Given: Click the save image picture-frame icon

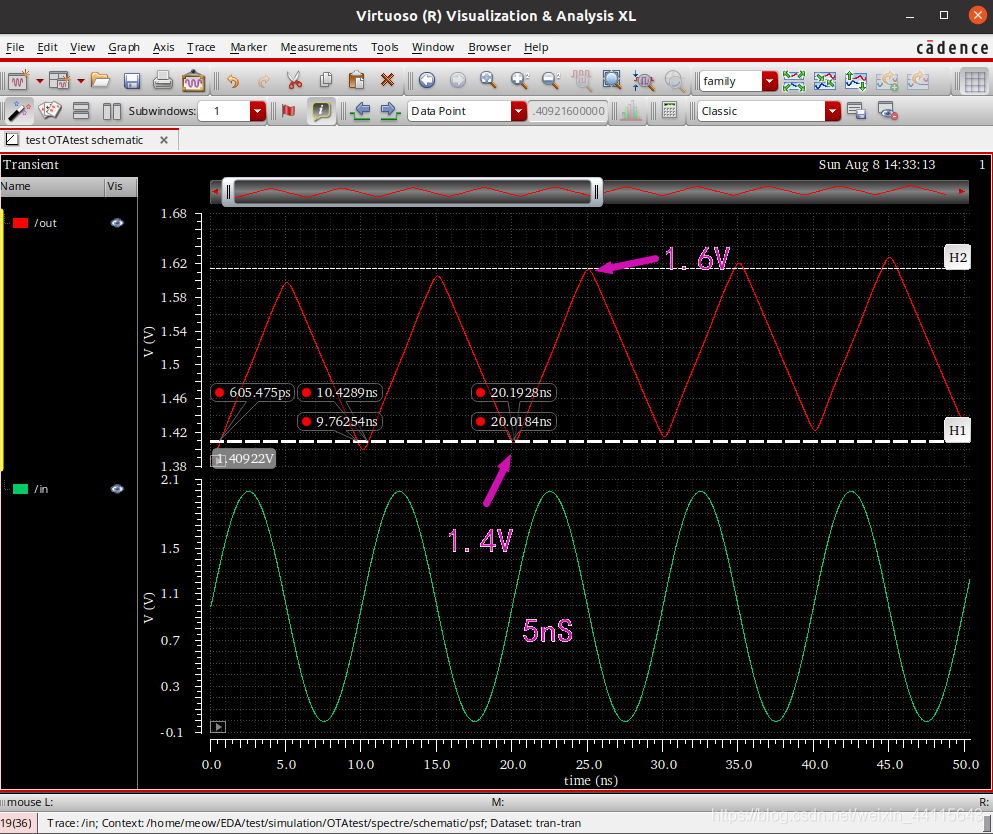Looking at the screenshot, I should 193,80.
